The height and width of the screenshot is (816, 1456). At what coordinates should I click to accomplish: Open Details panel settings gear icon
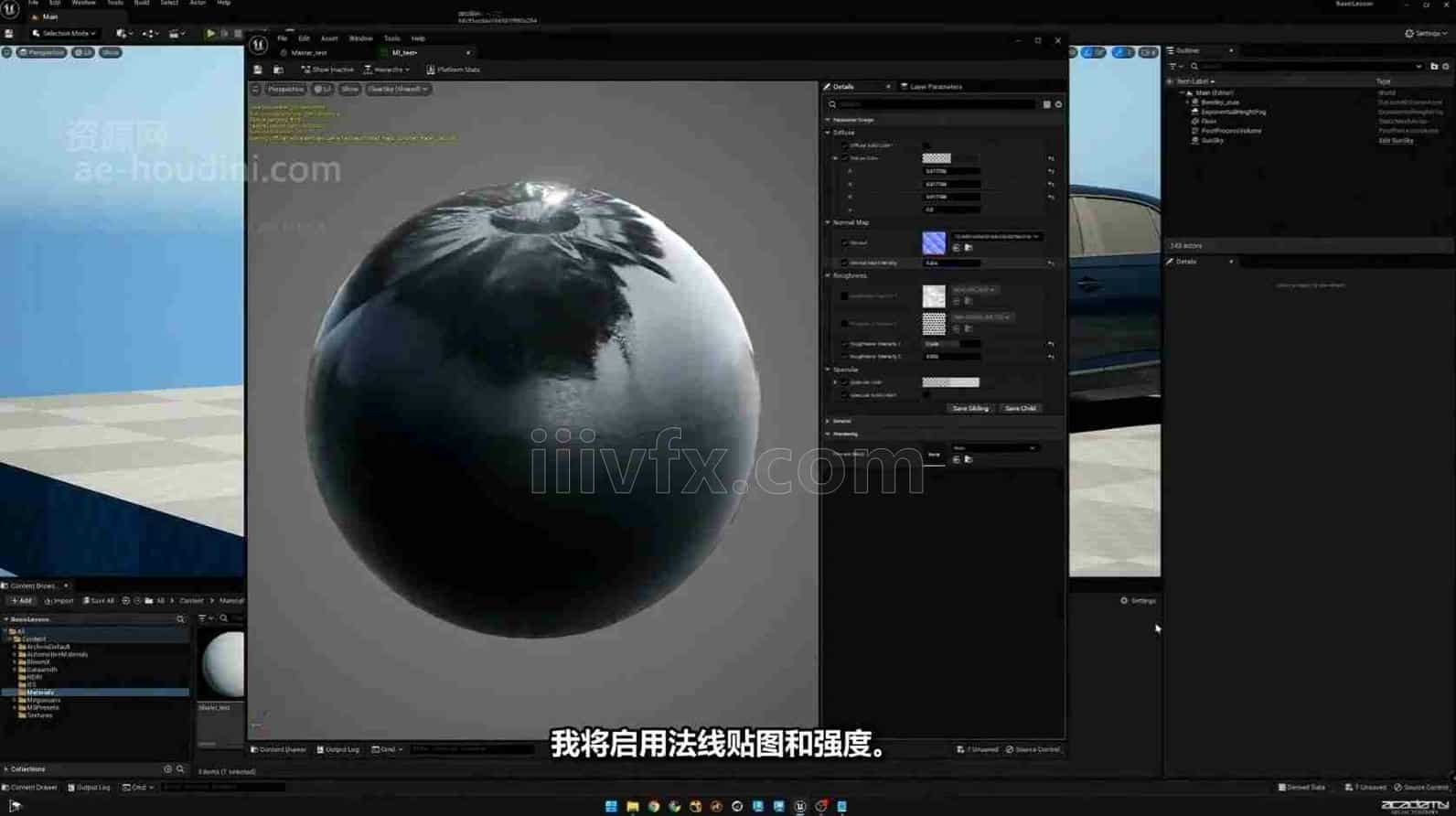coord(1058,104)
